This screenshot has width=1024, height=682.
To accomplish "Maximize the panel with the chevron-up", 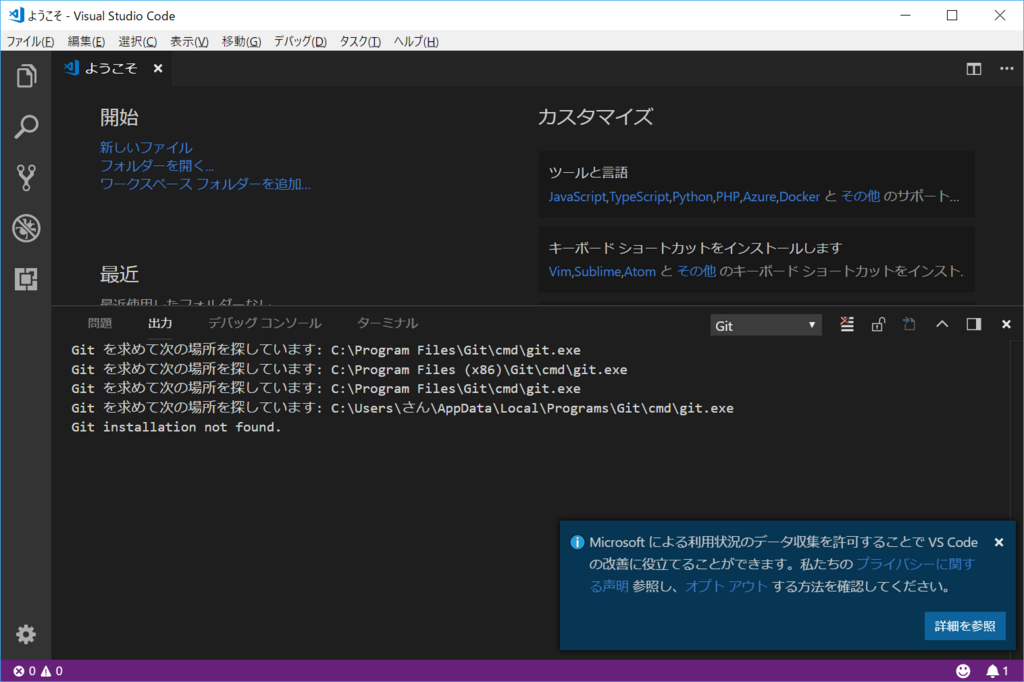I will (942, 324).
